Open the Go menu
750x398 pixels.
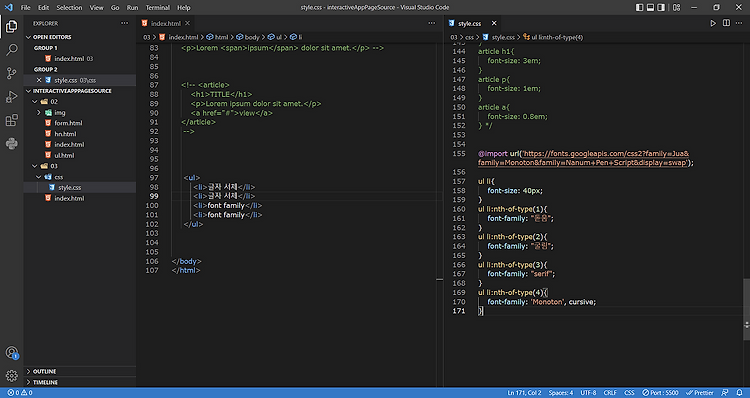[x=115, y=8]
